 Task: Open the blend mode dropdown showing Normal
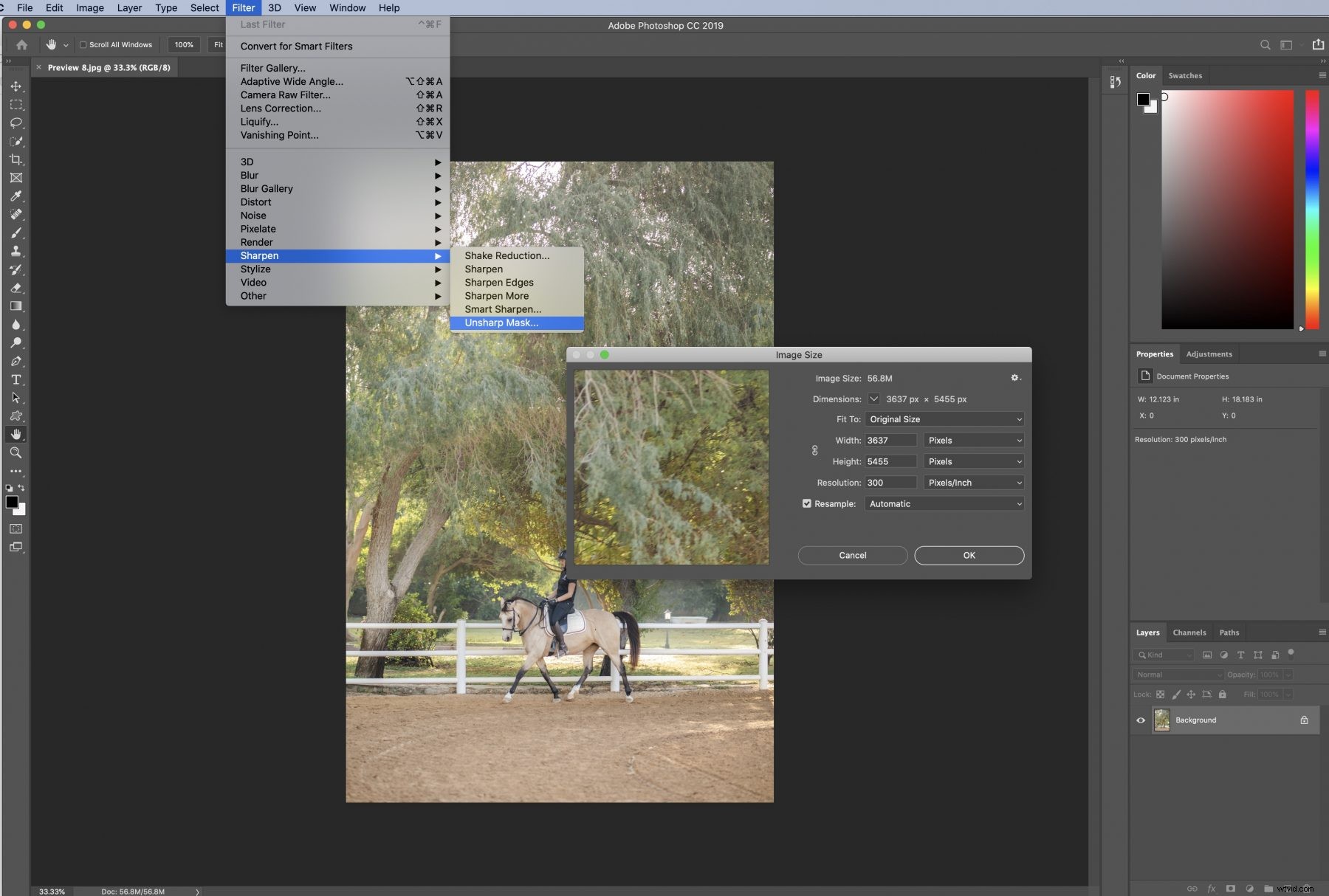point(1177,675)
